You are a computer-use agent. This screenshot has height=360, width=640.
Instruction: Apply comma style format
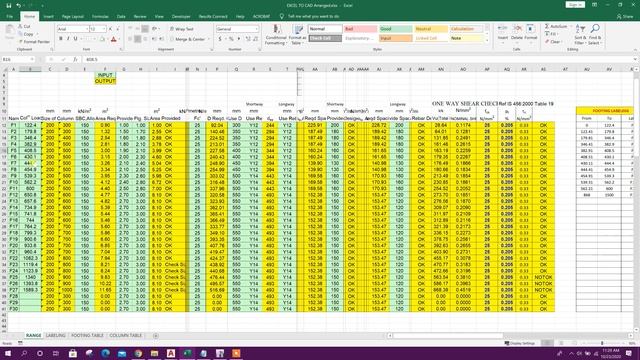point(239,39)
